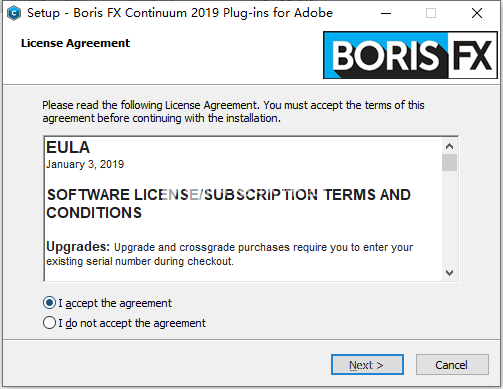Cancel the installation
503x389 pixels.
[452, 365]
